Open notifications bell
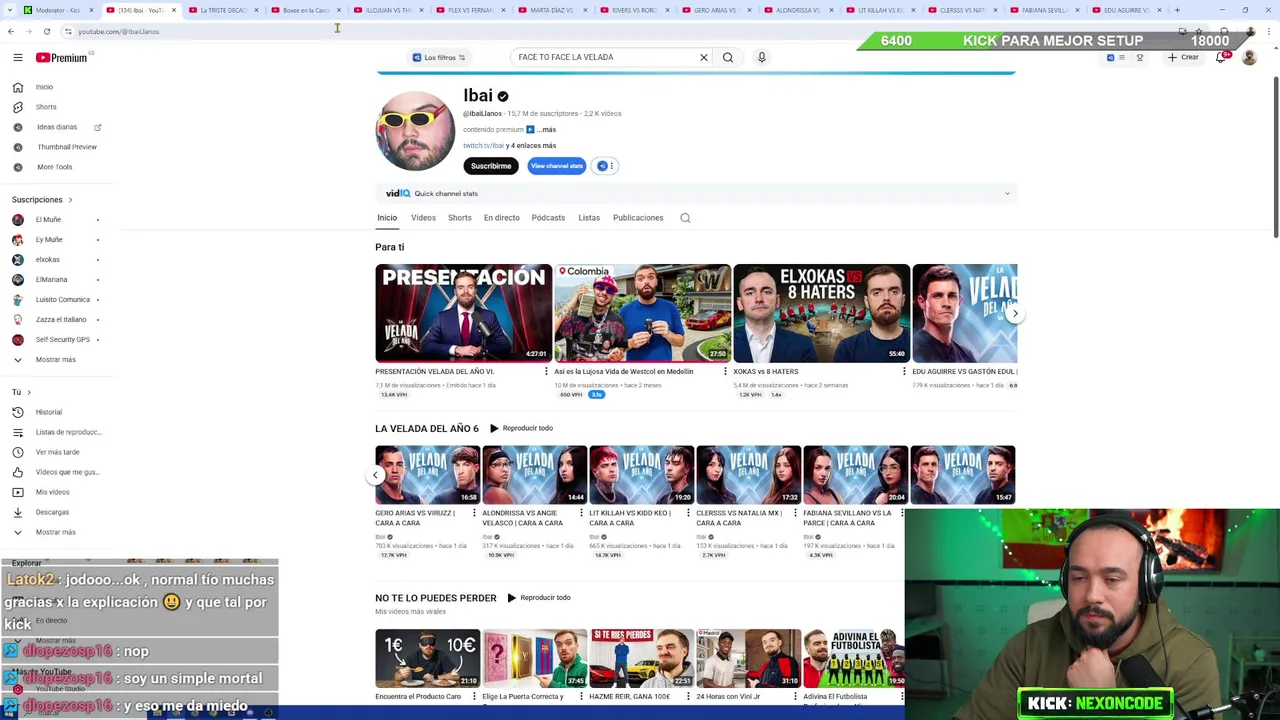This screenshot has height=720, width=1280. point(1221,58)
